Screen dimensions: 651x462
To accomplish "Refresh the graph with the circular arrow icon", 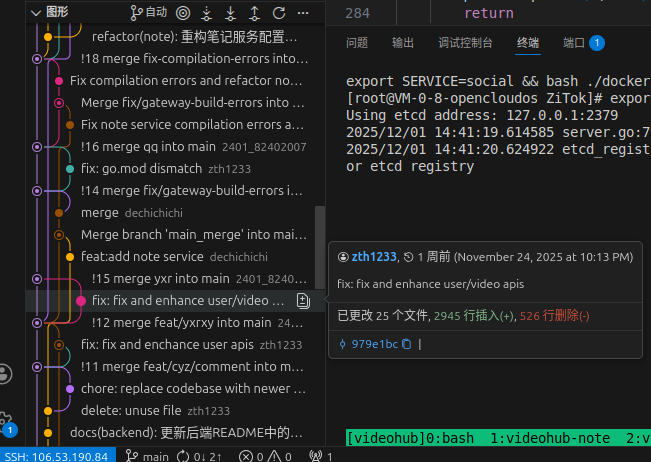I will point(279,13).
